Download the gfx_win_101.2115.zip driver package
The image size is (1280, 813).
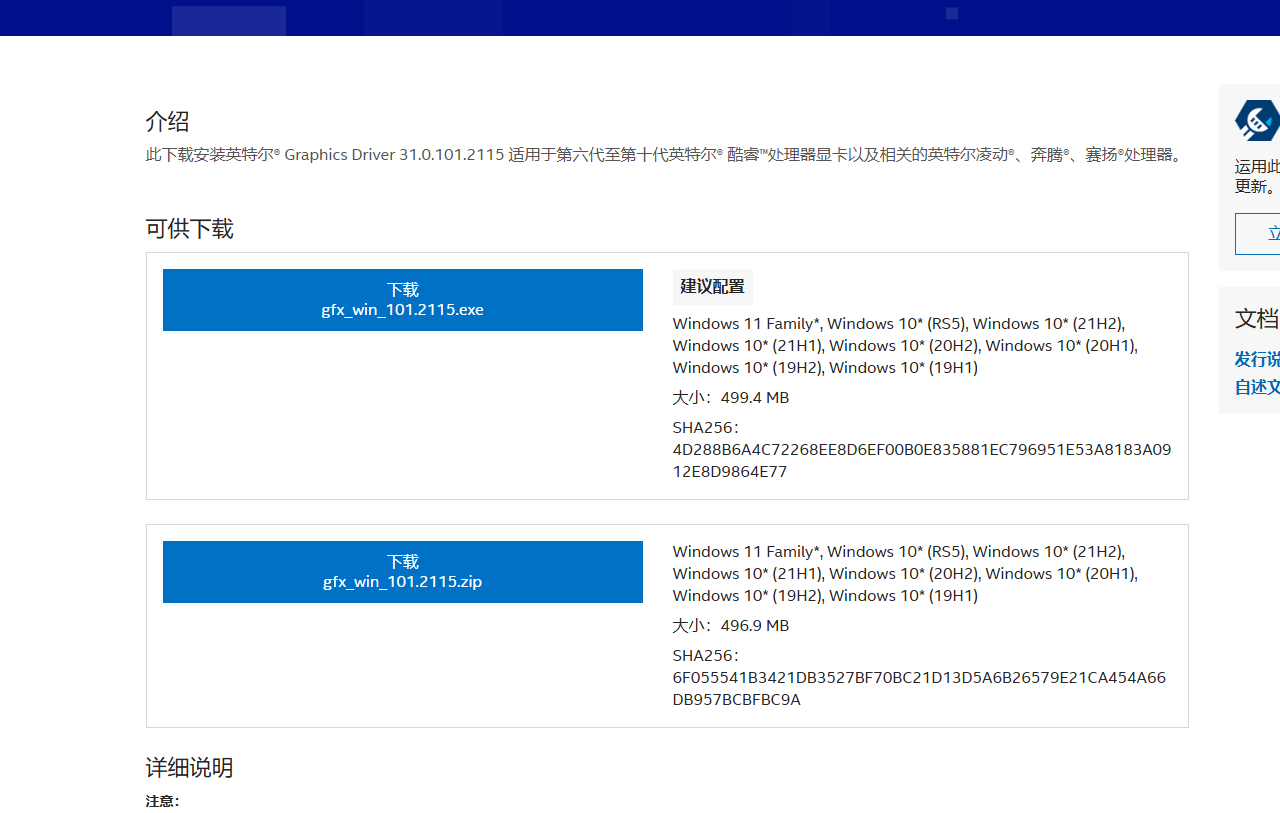click(x=402, y=571)
